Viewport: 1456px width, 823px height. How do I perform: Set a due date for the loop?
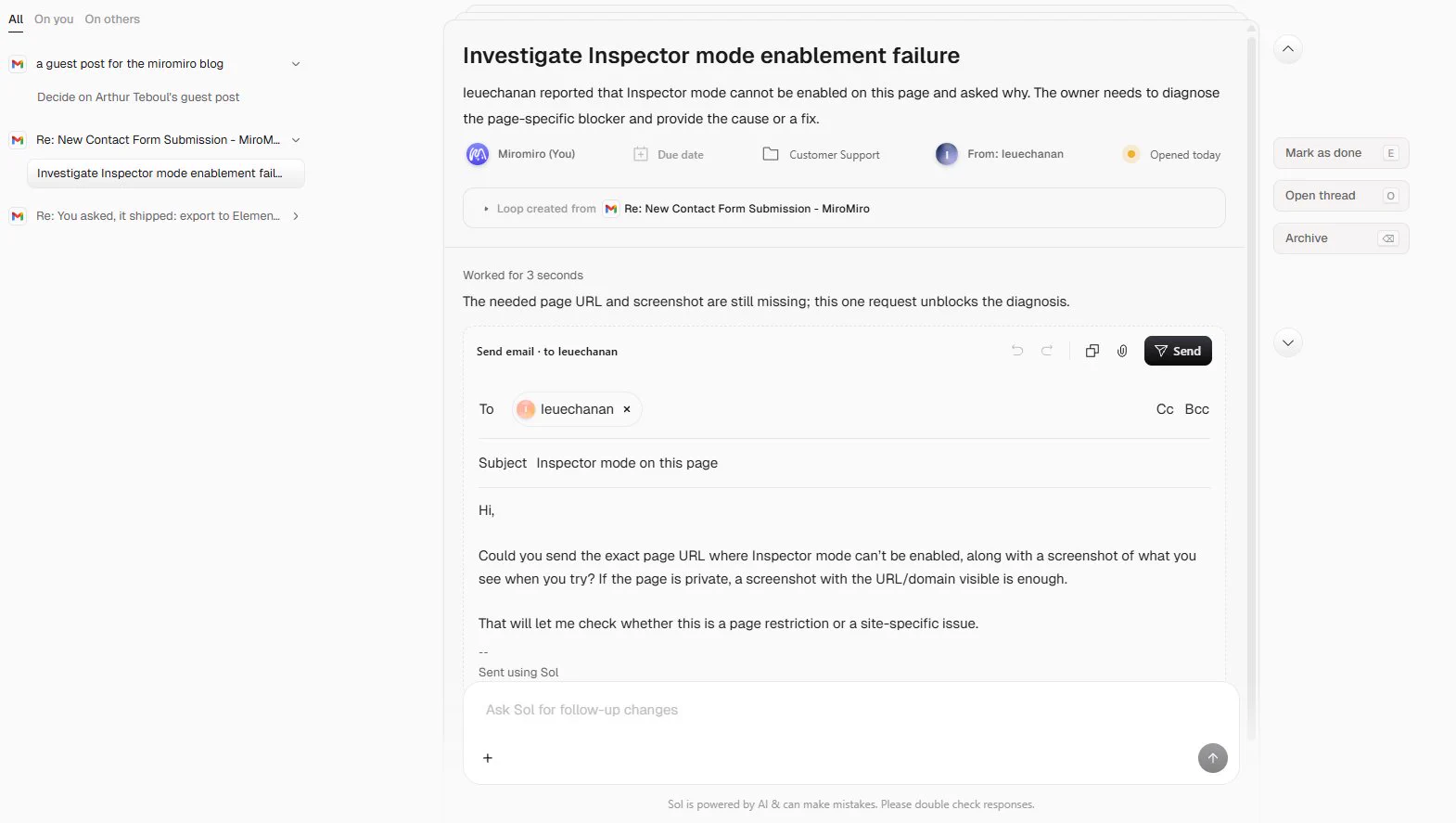tap(669, 155)
